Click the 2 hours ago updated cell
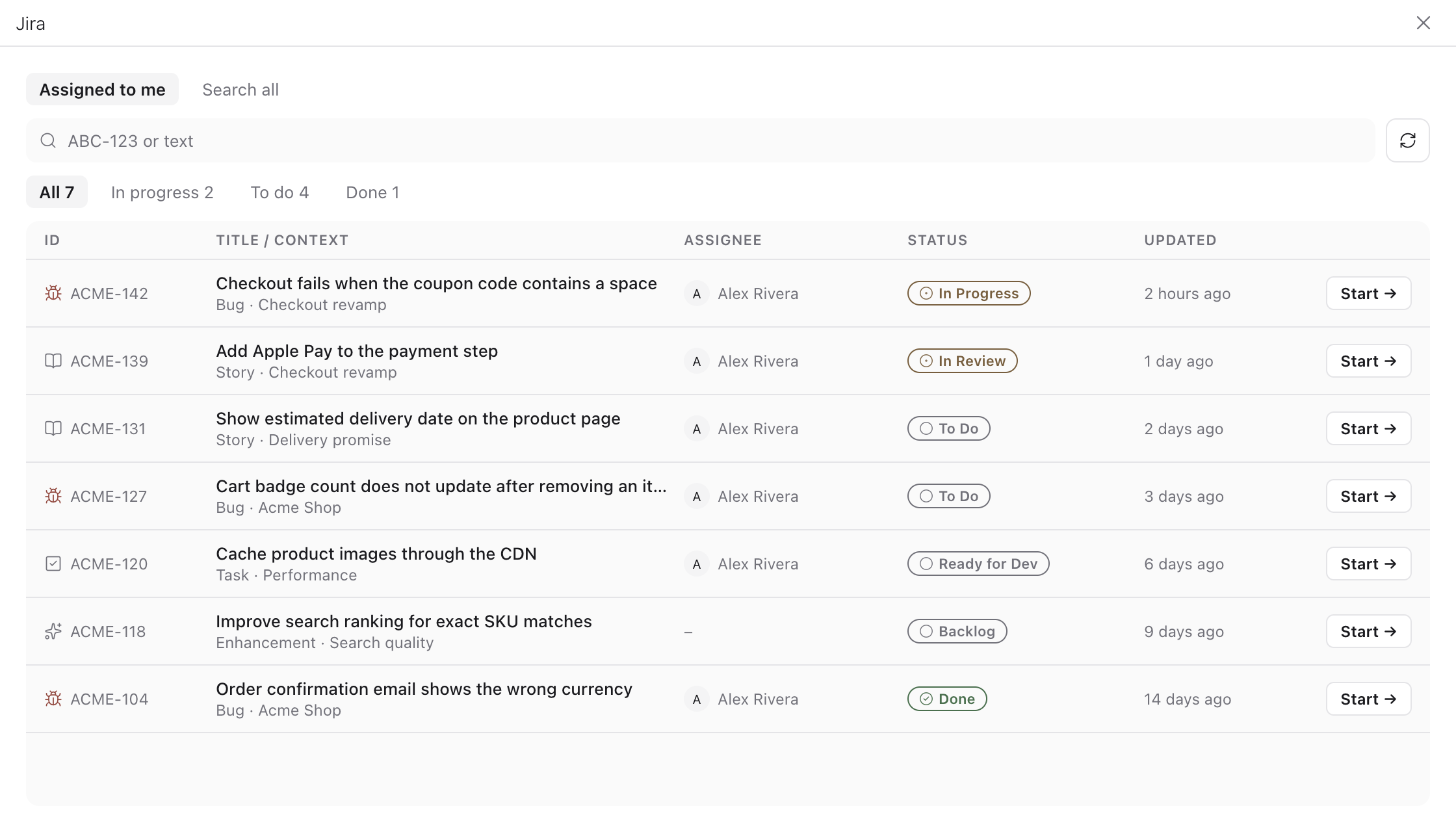 pyautogui.click(x=1187, y=293)
